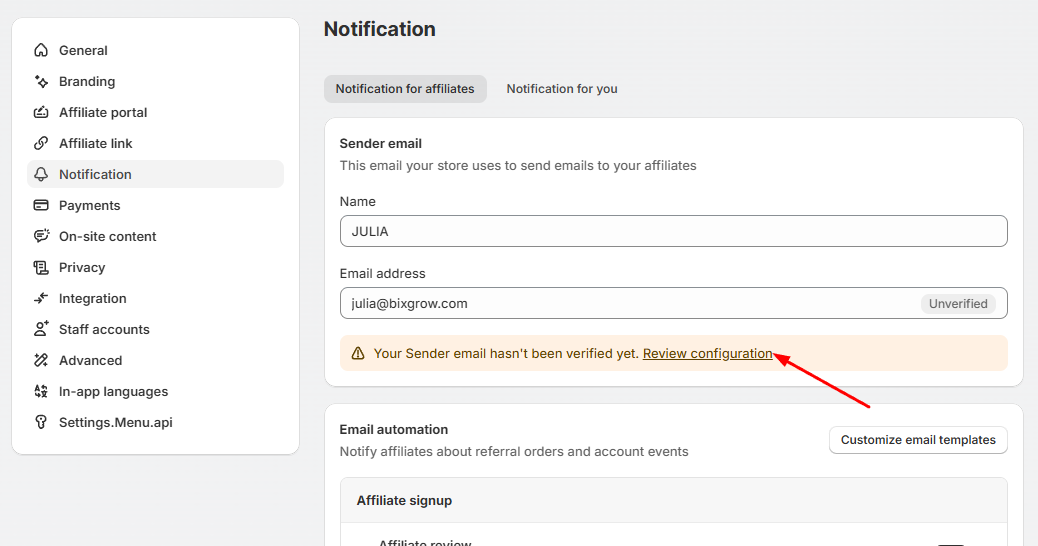Click the Integration arrows icon
This screenshot has width=1038, height=546.
41,298
